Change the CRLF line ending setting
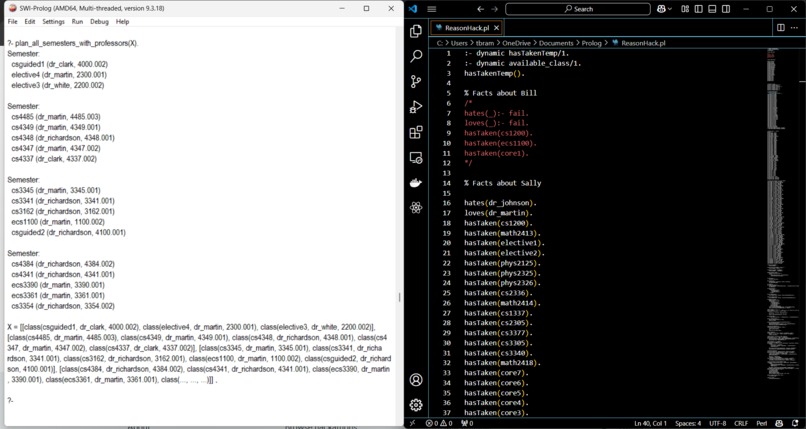The width and height of the screenshot is (806, 429). 741,423
